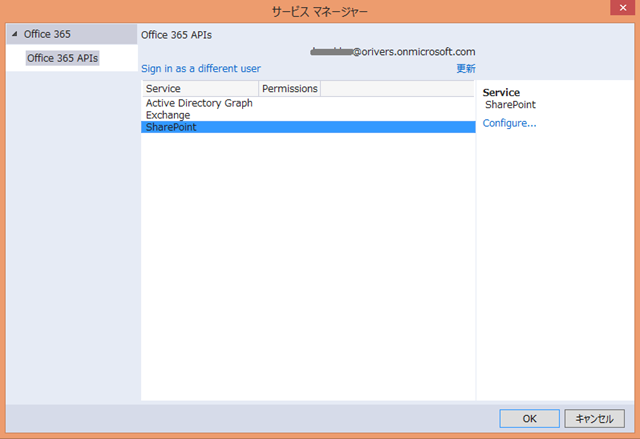
Task: Click the SharePoint name in details pane
Action: coord(510,104)
